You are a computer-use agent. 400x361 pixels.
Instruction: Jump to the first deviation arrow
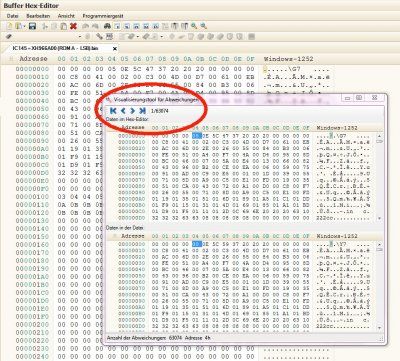113,111
